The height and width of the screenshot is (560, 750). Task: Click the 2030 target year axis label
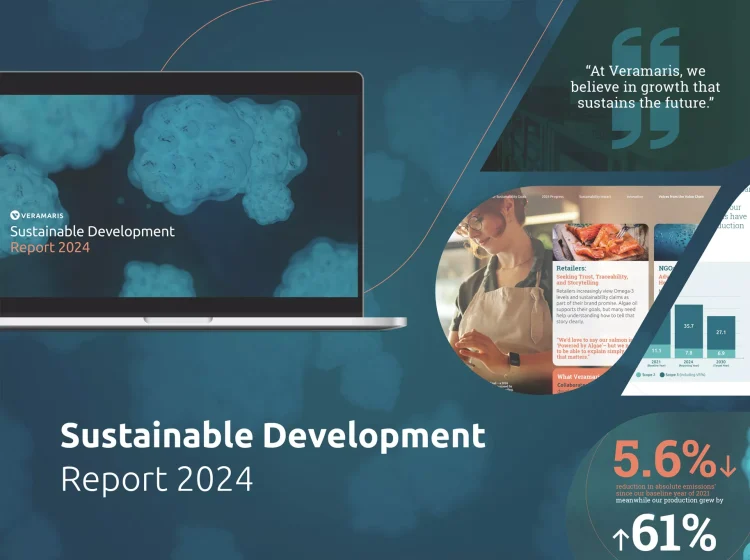pyautogui.click(x=721, y=363)
